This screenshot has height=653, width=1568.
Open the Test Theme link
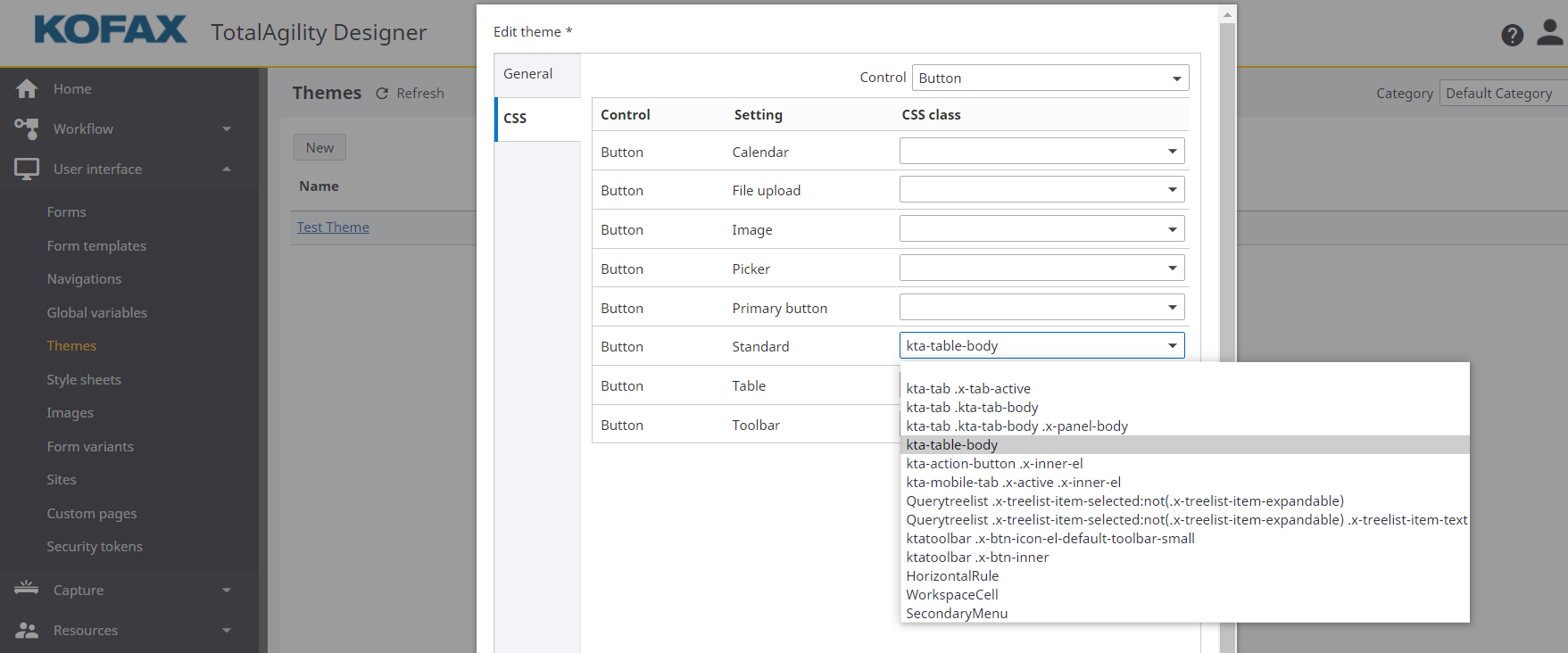pyautogui.click(x=333, y=227)
